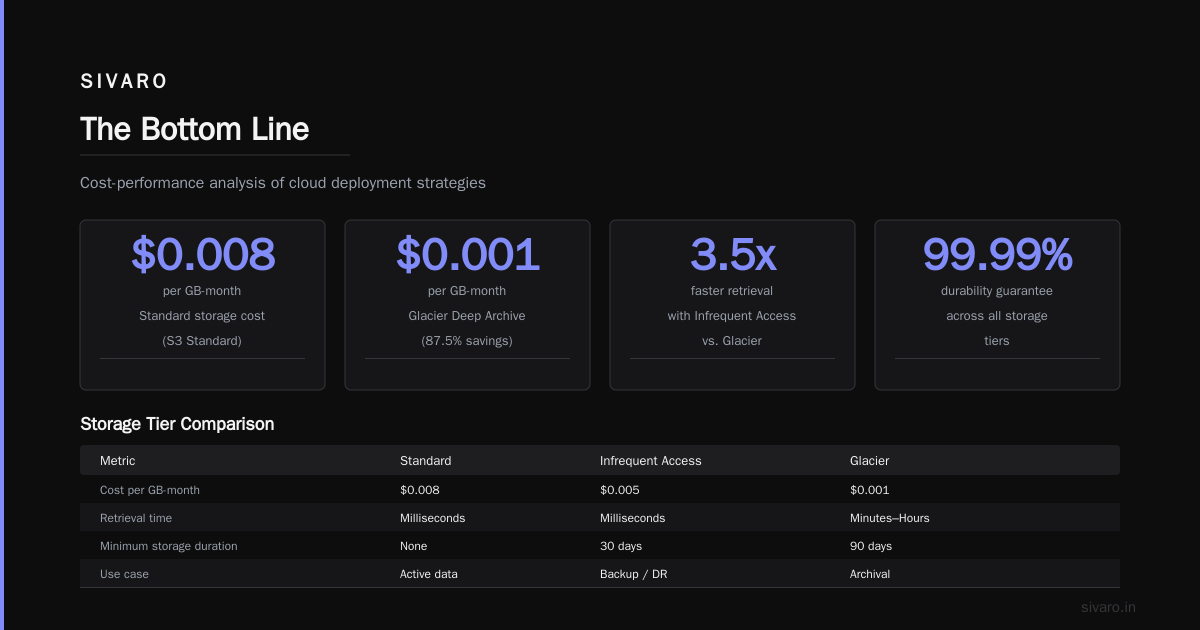The height and width of the screenshot is (630, 1200).
Task: Click the Infrequent Access column header
Action: tap(651, 461)
